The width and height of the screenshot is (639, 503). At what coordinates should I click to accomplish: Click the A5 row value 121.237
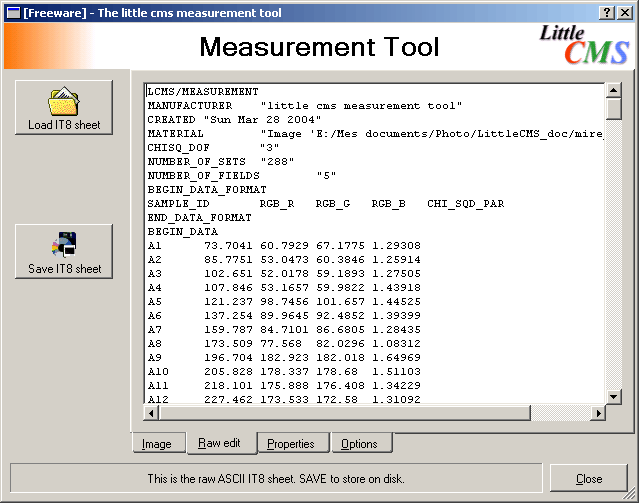(228, 302)
